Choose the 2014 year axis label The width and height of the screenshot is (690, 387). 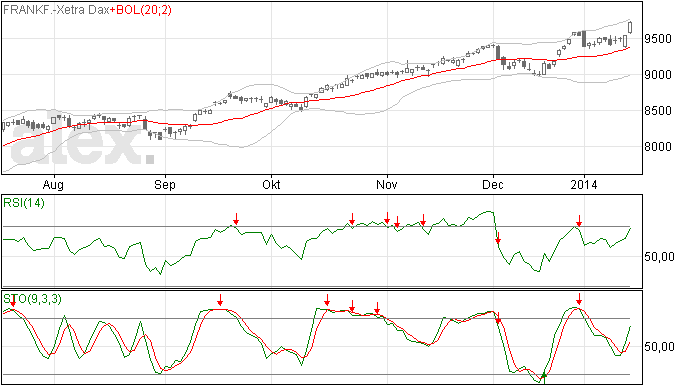pos(584,185)
